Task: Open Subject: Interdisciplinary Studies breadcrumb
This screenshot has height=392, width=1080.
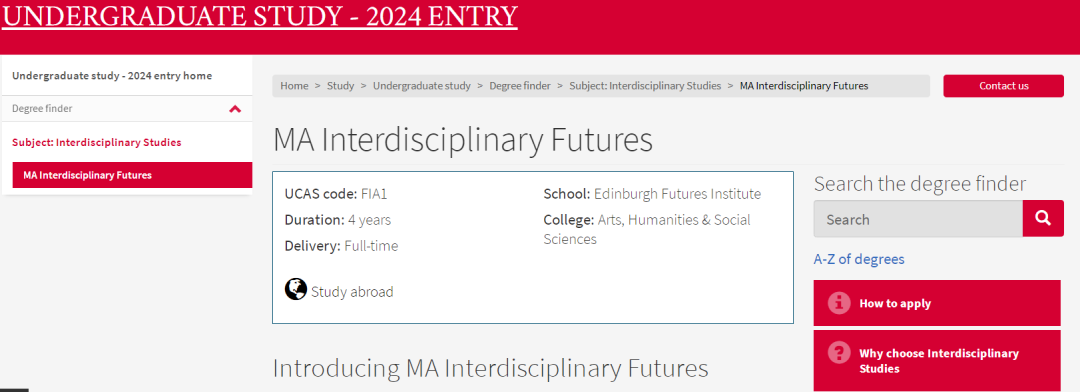Action: 645,86
